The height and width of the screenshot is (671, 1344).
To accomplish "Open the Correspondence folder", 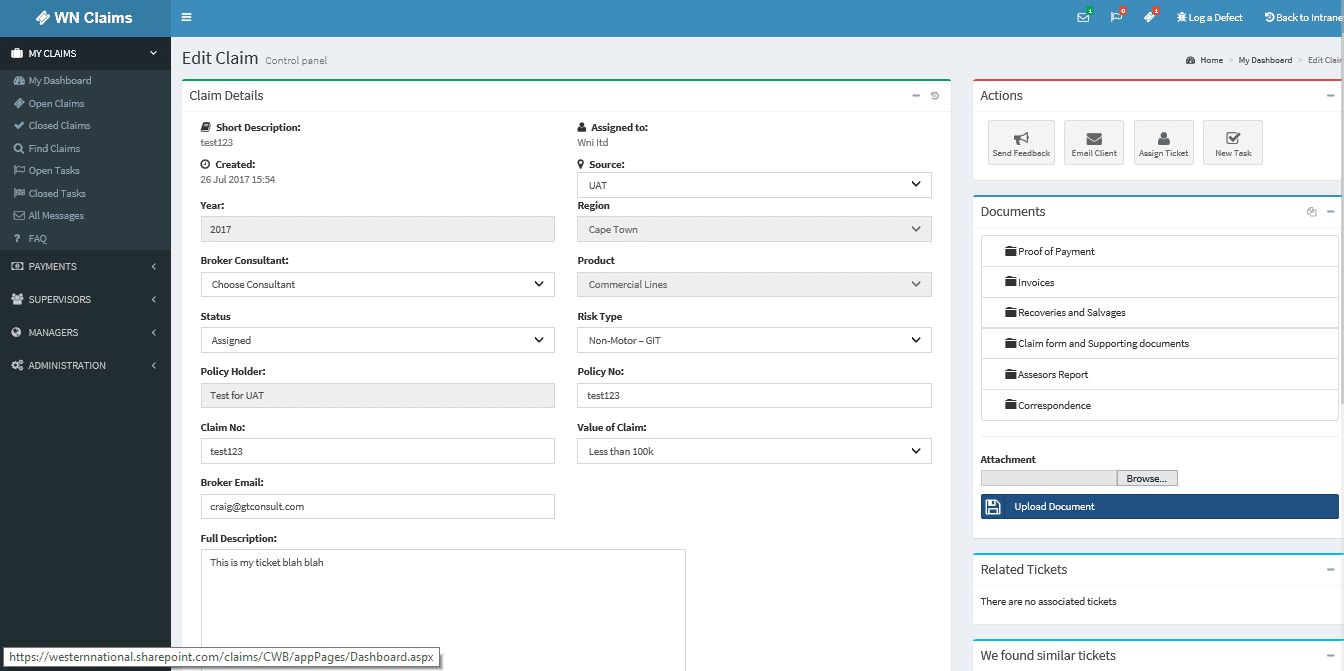I will 1160,405.
